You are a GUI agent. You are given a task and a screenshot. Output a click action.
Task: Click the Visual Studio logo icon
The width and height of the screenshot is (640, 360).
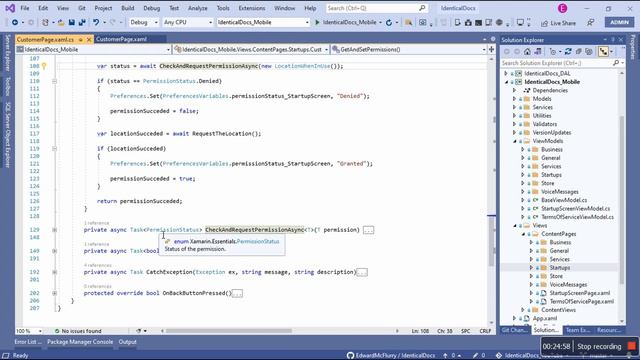(x=10, y=8)
